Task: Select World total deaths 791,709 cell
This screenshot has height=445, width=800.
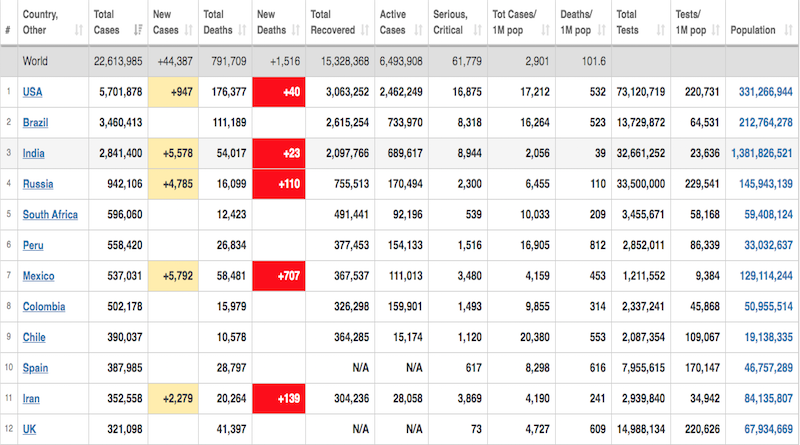Action: (x=225, y=61)
